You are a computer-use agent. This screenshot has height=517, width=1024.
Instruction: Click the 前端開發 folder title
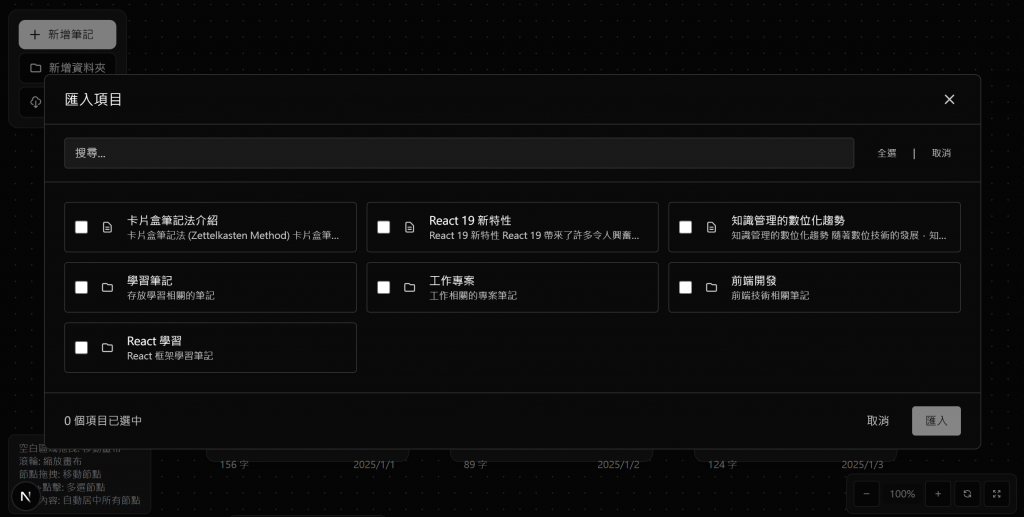[754, 281]
